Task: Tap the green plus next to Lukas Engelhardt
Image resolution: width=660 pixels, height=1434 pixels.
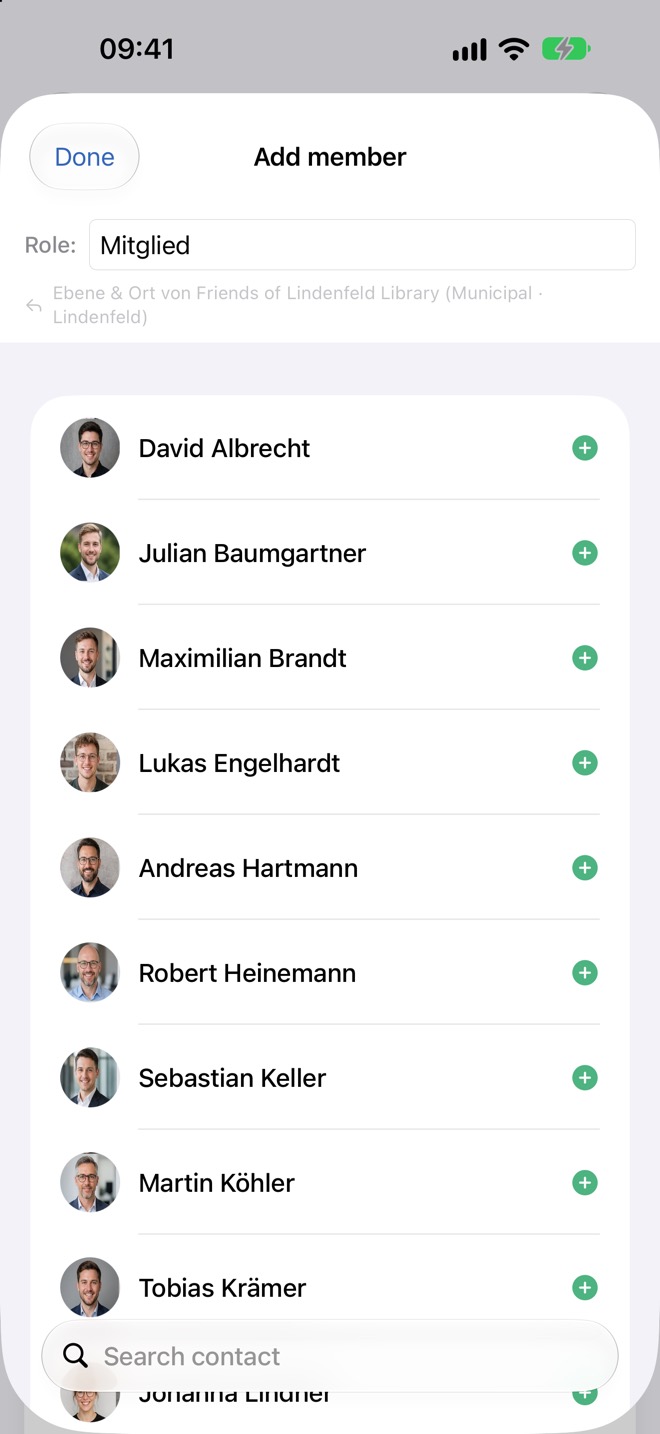Action: click(x=585, y=763)
